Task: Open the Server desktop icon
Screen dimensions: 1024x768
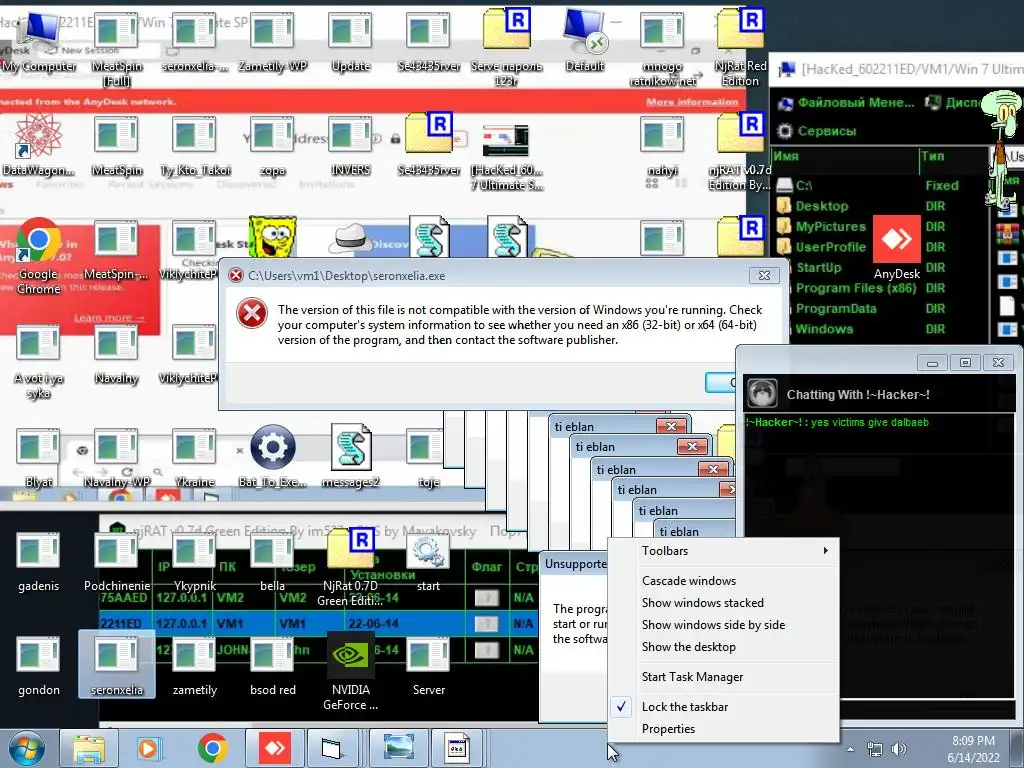Action: point(428,665)
